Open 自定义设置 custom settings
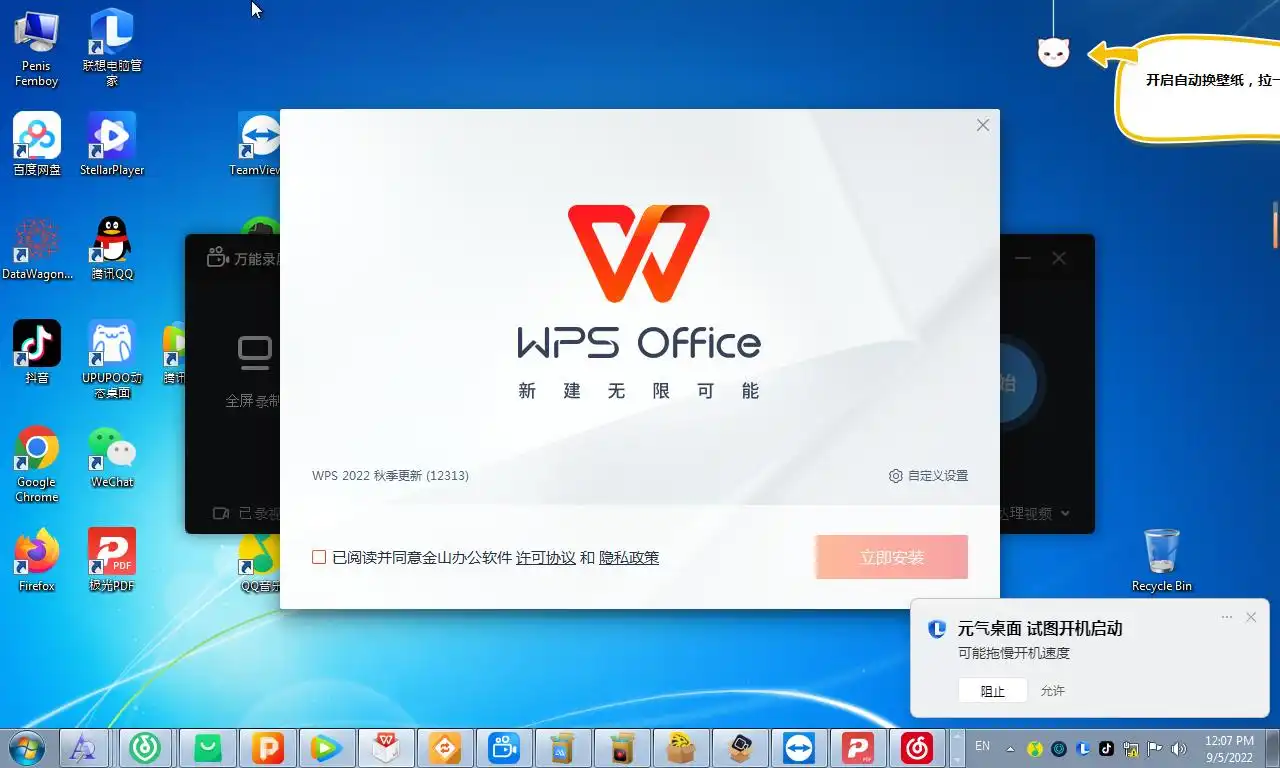Viewport: 1280px width, 768px height. (x=928, y=476)
